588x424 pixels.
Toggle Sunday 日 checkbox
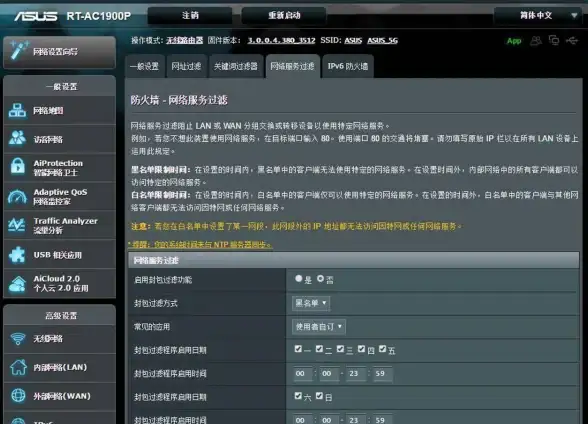(319, 396)
